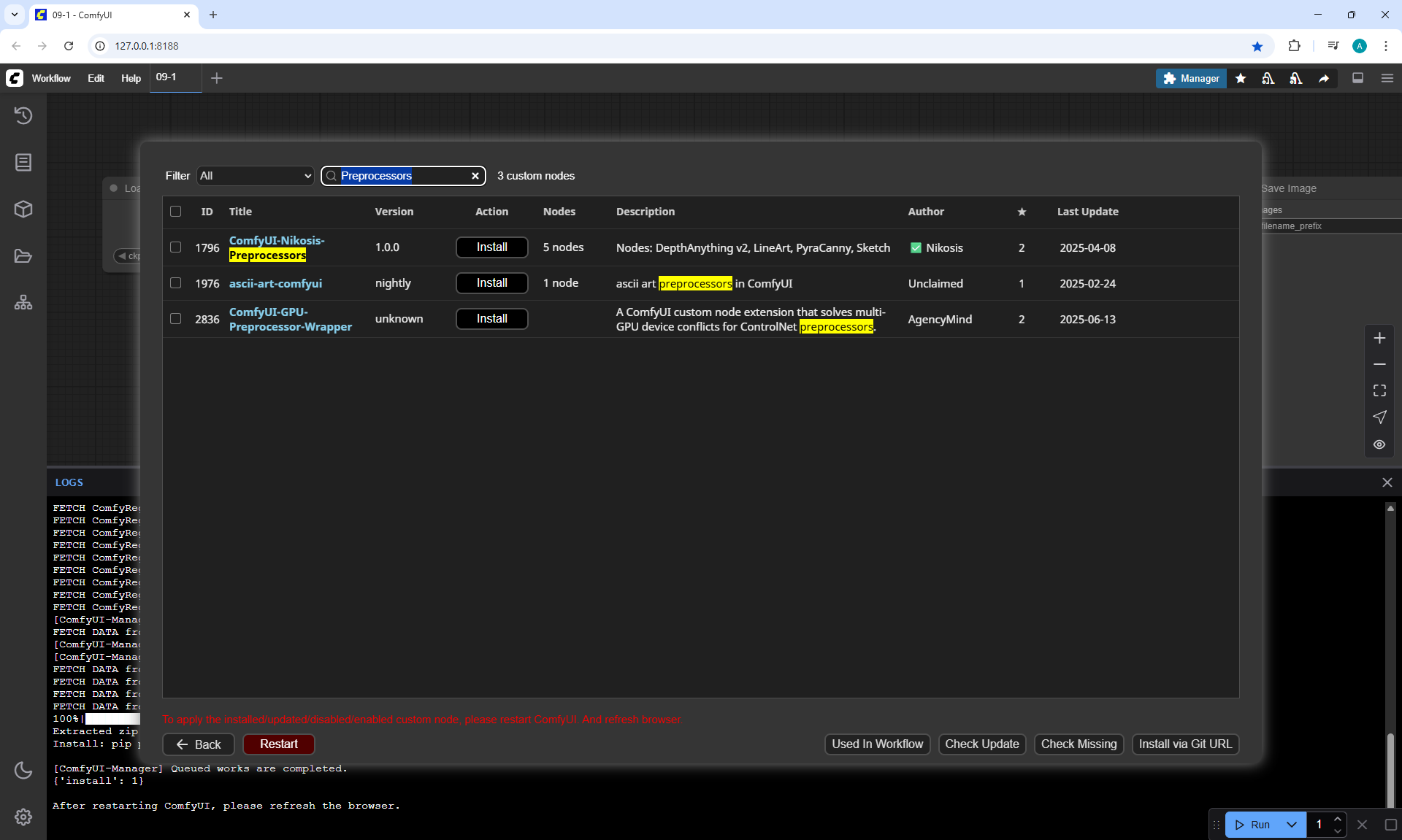Viewport: 1402px width, 840px height.
Task: Clear the Preprocessors search field
Action: coord(475,176)
